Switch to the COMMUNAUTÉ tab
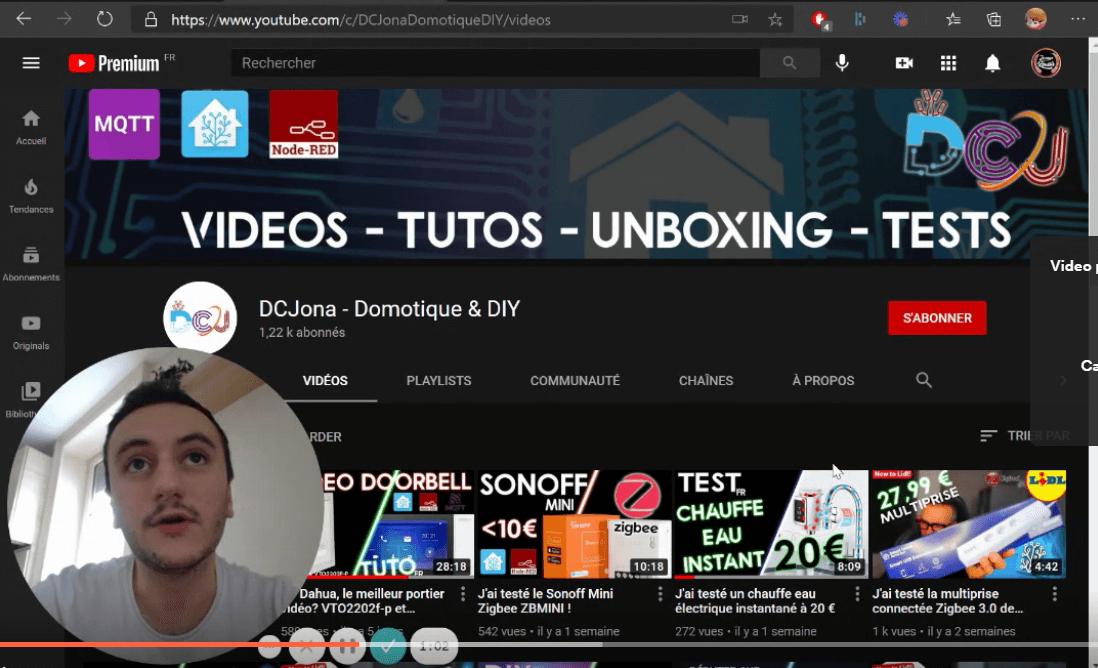 coord(575,381)
